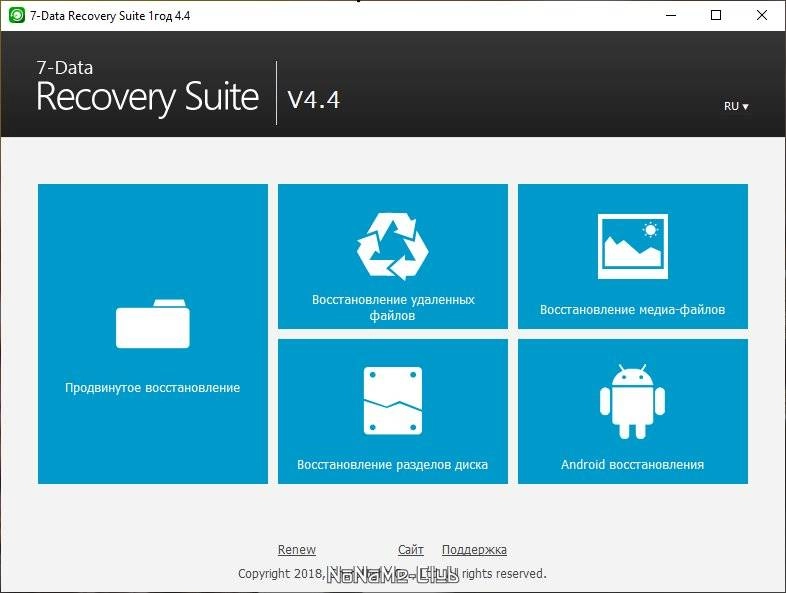
Task: Click the picture frame media icon
Action: (x=633, y=246)
